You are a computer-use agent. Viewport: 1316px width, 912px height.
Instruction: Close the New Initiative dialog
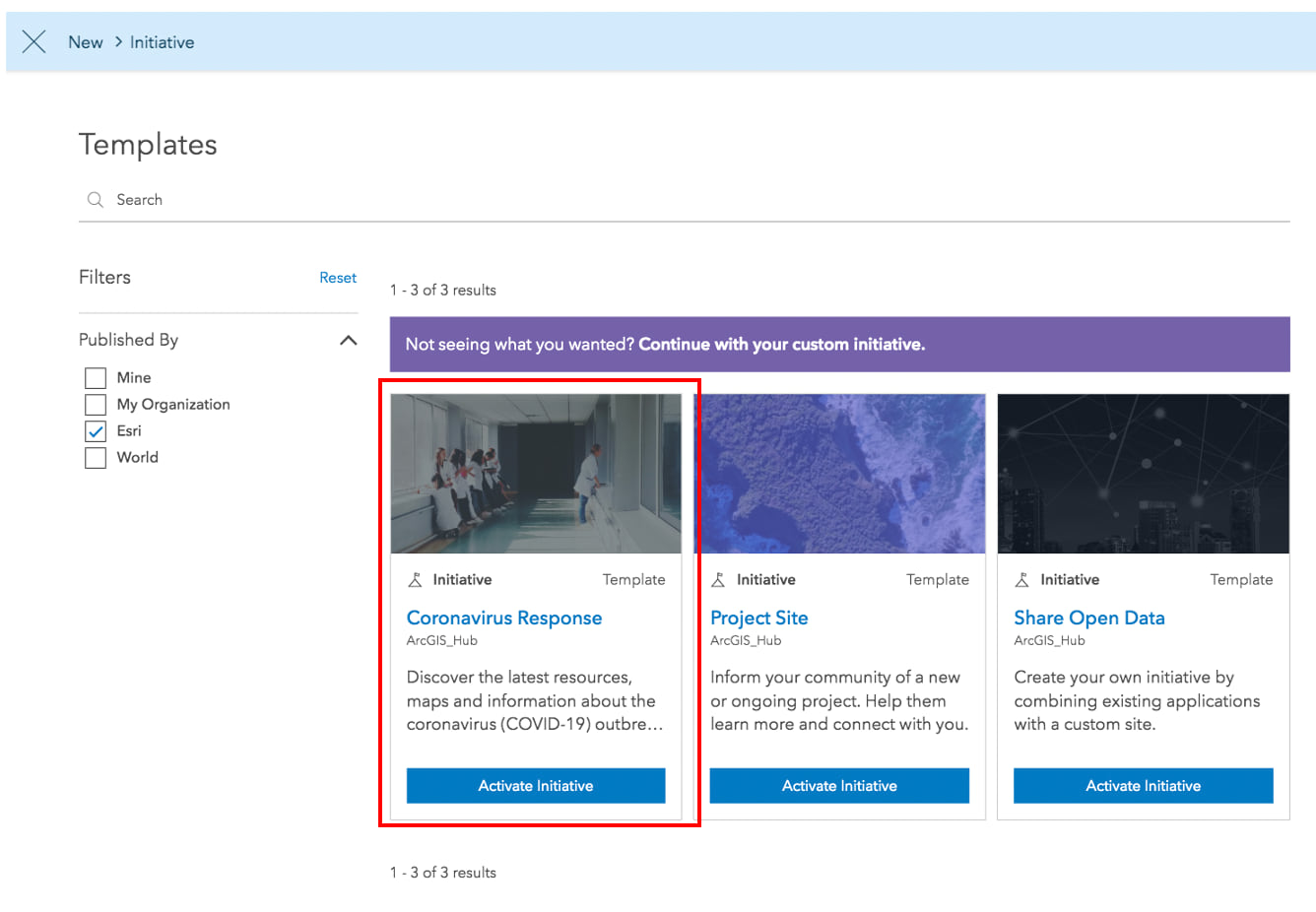pos(34,41)
